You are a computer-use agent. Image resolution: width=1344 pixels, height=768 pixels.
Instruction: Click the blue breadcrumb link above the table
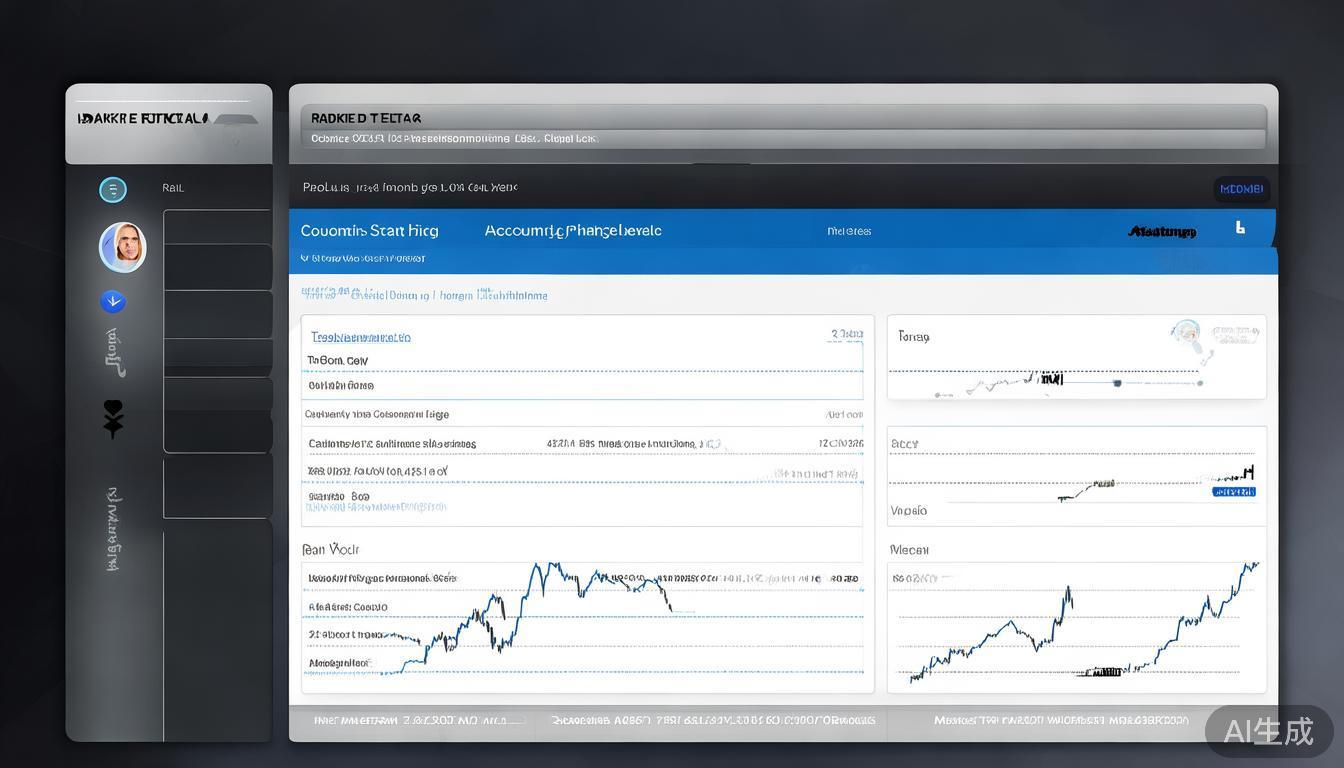click(x=424, y=295)
